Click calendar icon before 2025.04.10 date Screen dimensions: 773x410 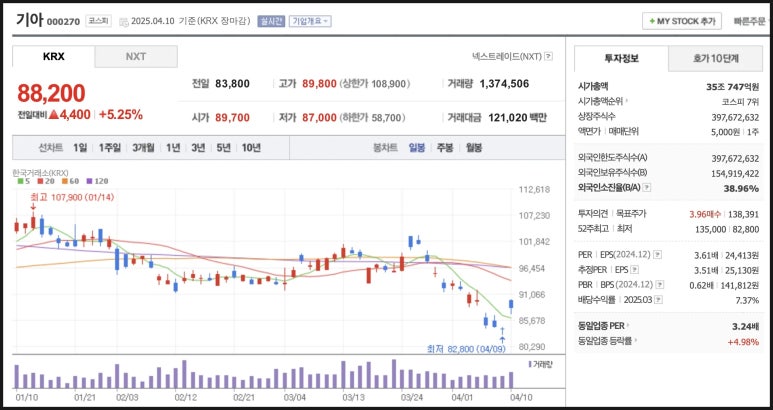pyautogui.click(x=123, y=22)
